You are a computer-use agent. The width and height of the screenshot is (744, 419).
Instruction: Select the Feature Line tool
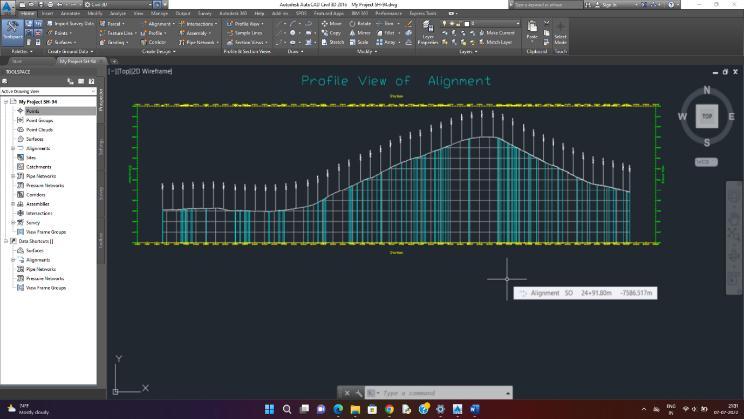[x=117, y=33]
